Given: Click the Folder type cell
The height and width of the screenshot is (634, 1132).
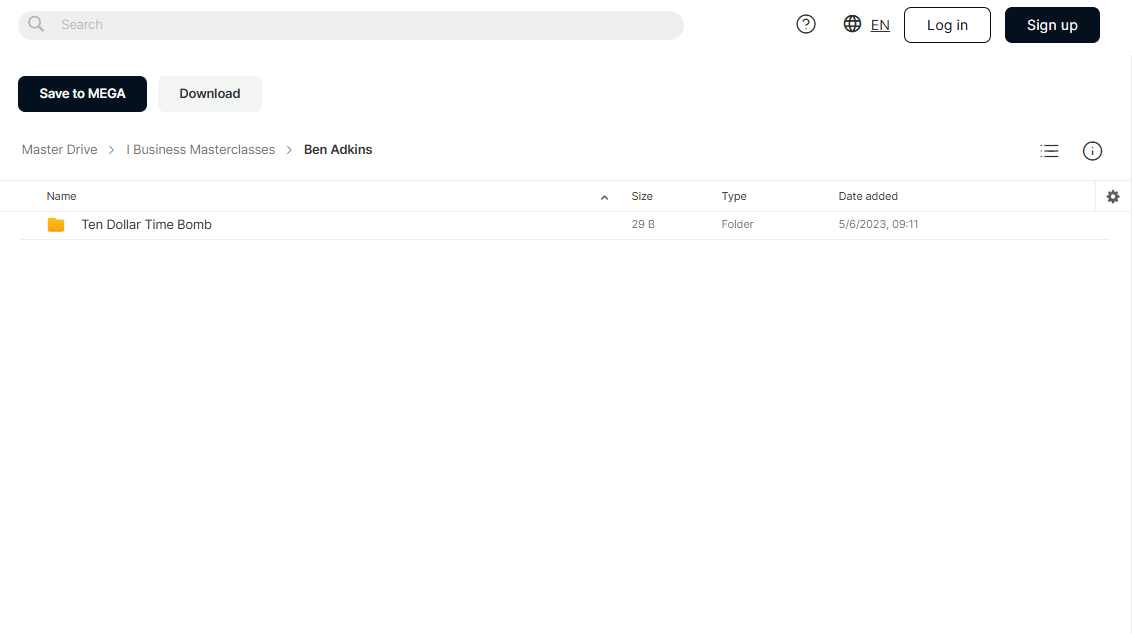Looking at the screenshot, I should tap(737, 225).
